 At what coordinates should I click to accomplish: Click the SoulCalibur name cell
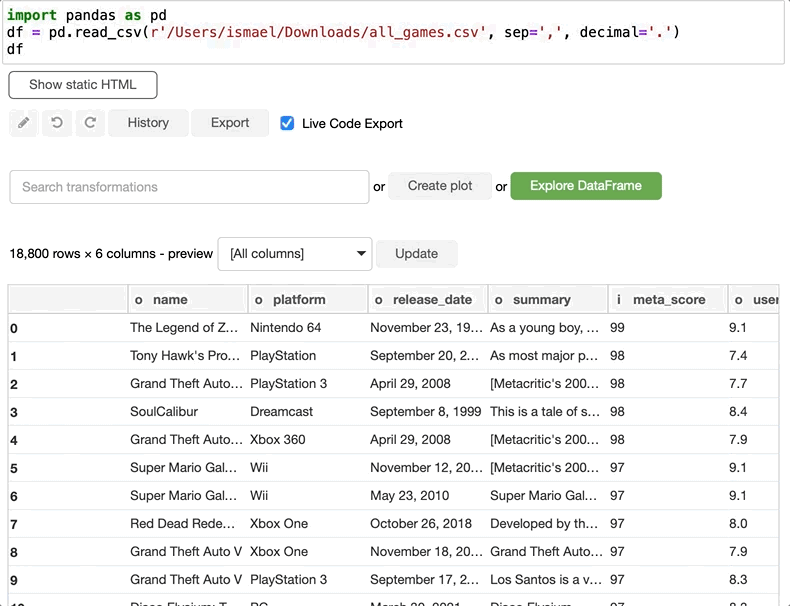[x=164, y=412]
